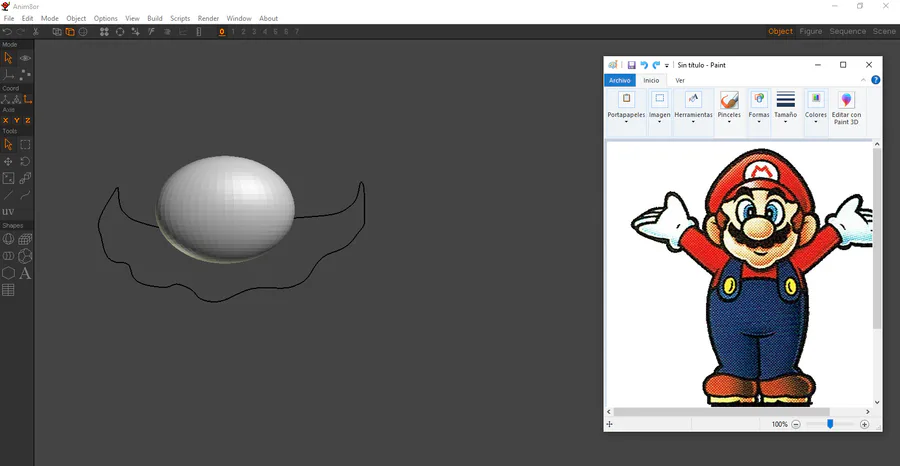Image resolution: width=900 pixels, height=466 pixels.
Task: Select the point edit mode icon
Action: (25, 75)
